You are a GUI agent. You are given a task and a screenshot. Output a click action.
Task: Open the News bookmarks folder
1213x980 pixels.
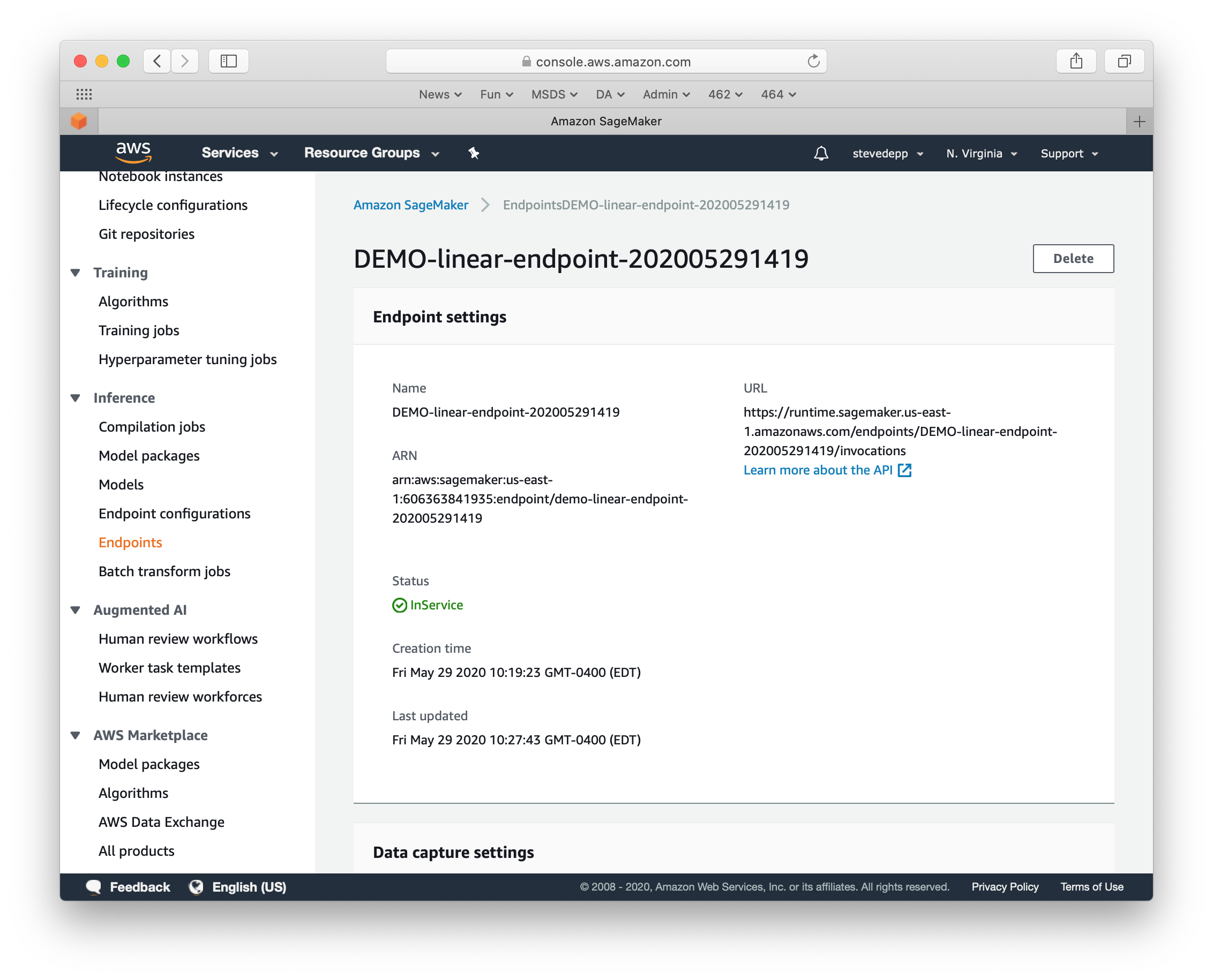tap(440, 94)
